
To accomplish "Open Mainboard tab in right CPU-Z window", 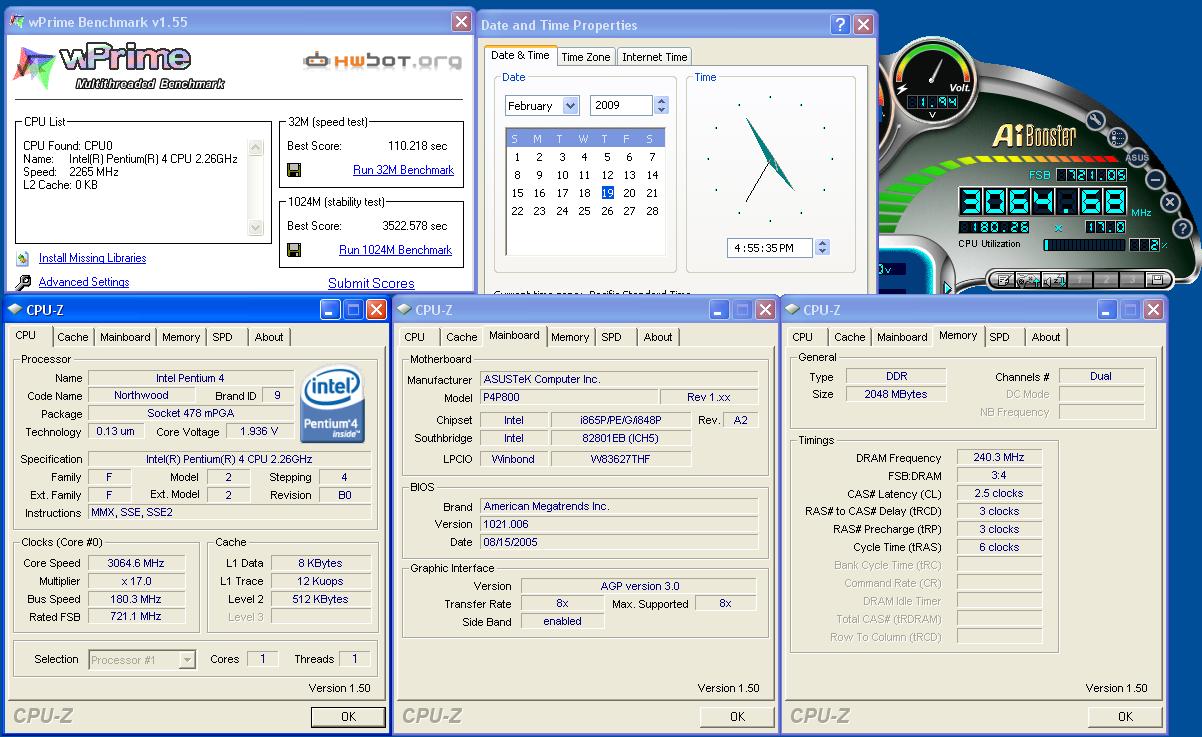I will (902, 337).
